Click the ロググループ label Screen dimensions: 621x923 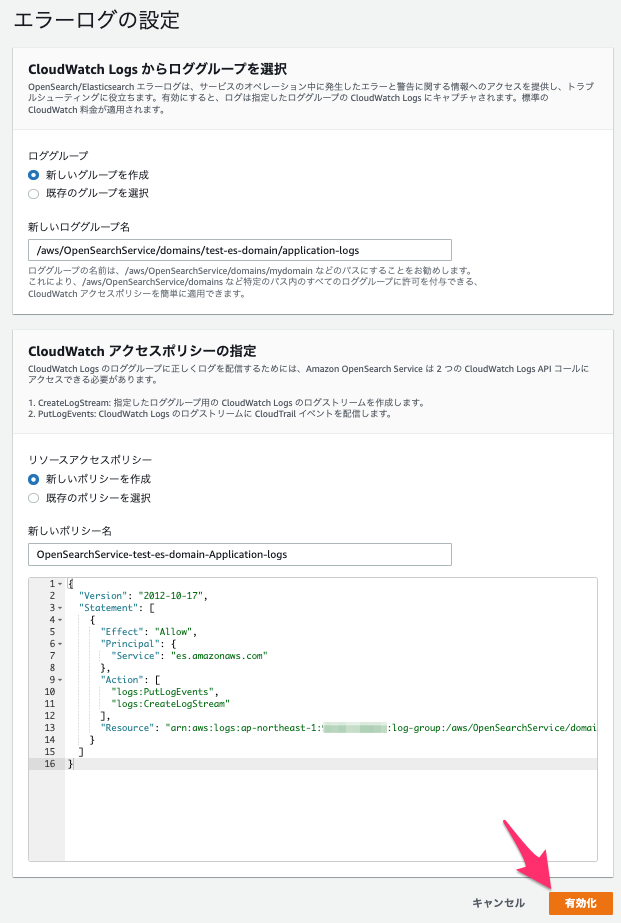[58, 156]
